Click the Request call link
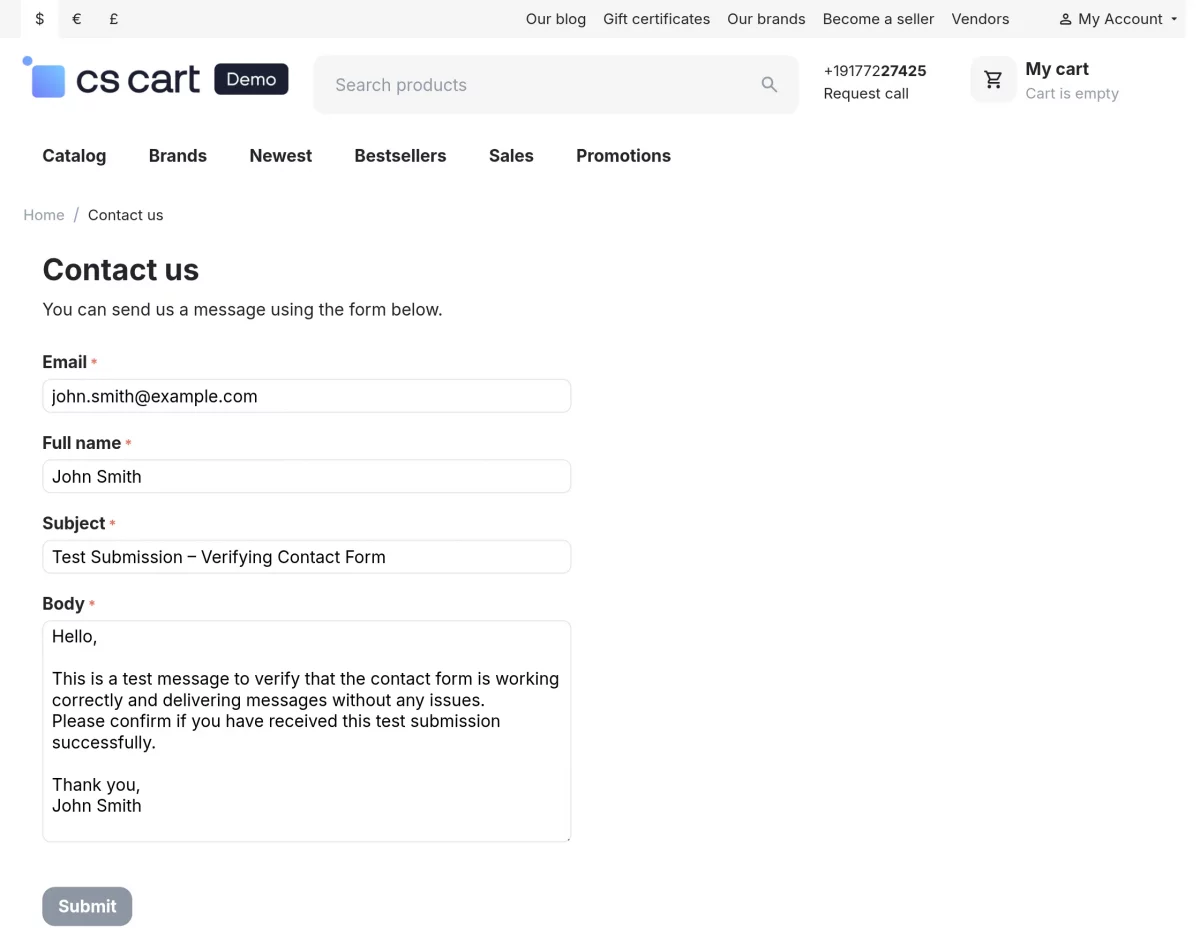Viewport: 1200px width, 943px height. pyautogui.click(x=866, y=94)
